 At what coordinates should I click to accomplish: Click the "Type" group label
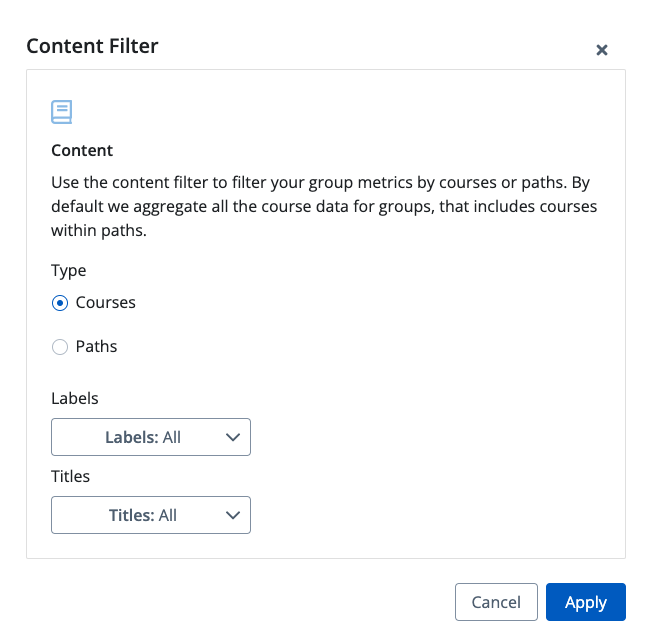click(69, 270)
